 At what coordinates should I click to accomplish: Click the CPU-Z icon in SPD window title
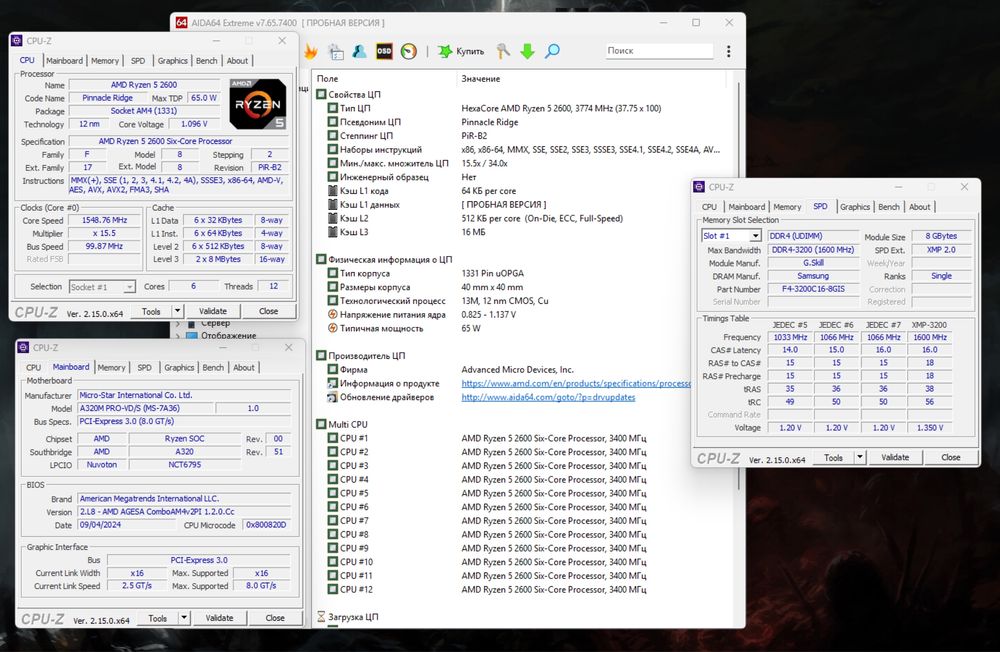(699, 187)
